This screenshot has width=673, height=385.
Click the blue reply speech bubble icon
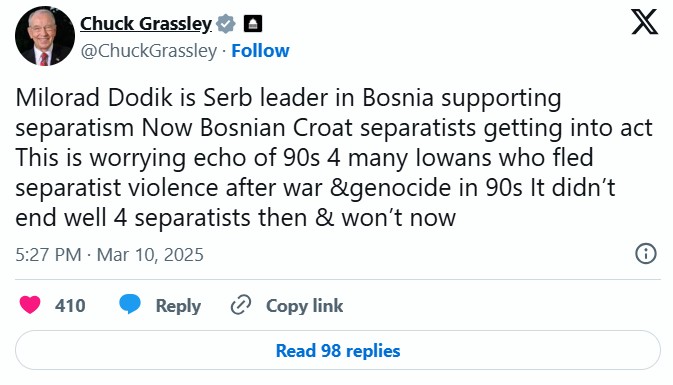coord(130,304)
